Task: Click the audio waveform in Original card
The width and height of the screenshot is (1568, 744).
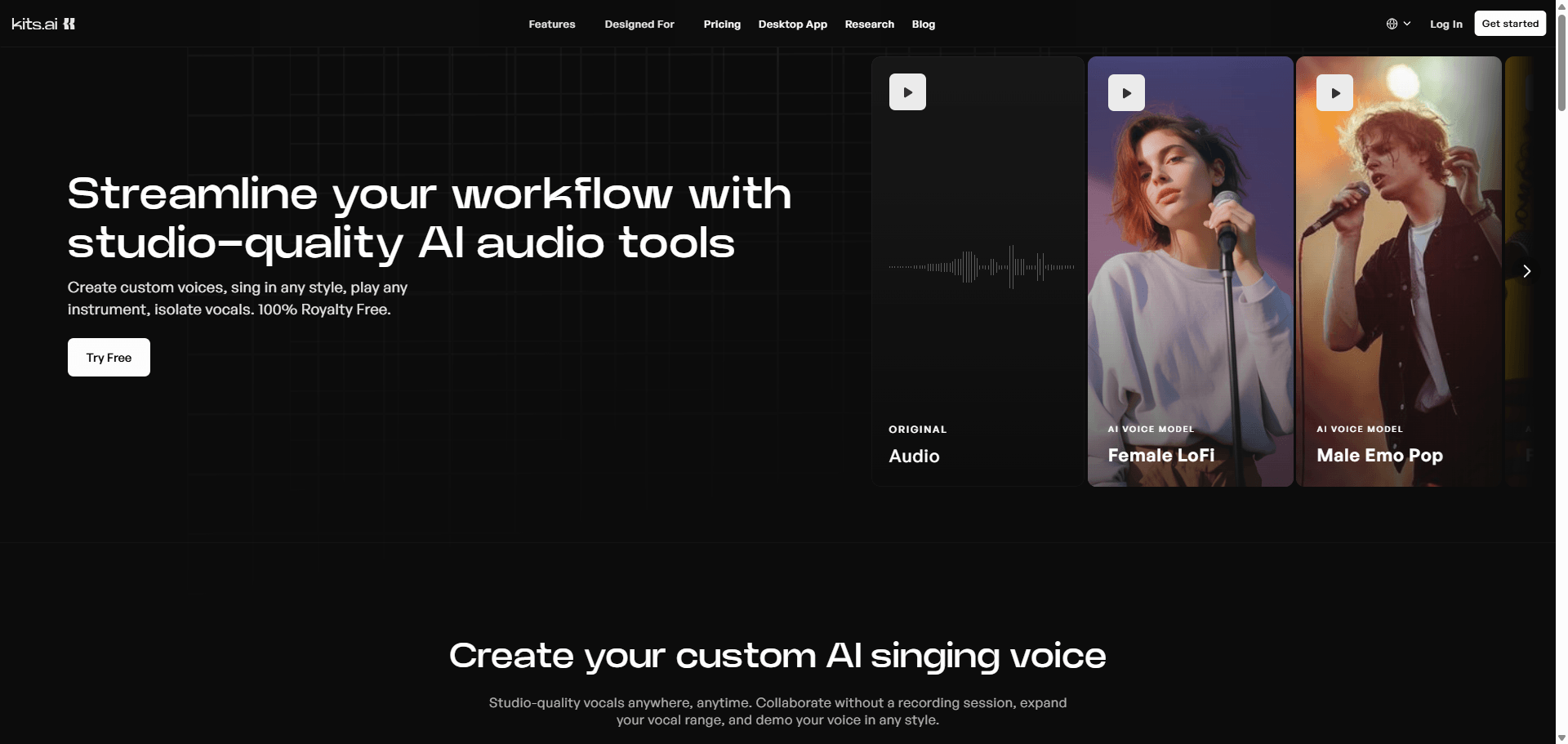Action: pos(981,267)
